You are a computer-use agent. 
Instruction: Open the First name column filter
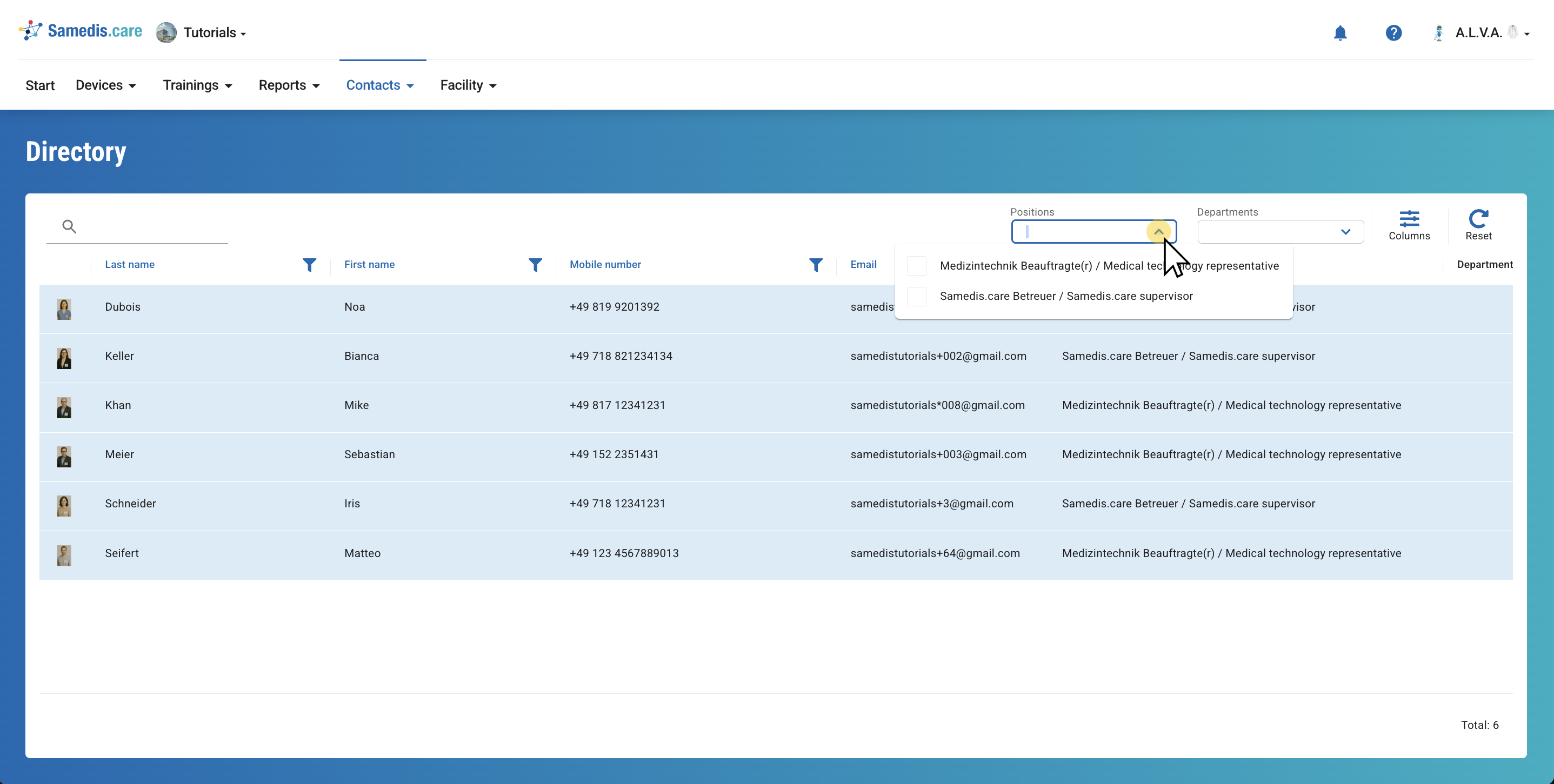(x=535, y=265)
